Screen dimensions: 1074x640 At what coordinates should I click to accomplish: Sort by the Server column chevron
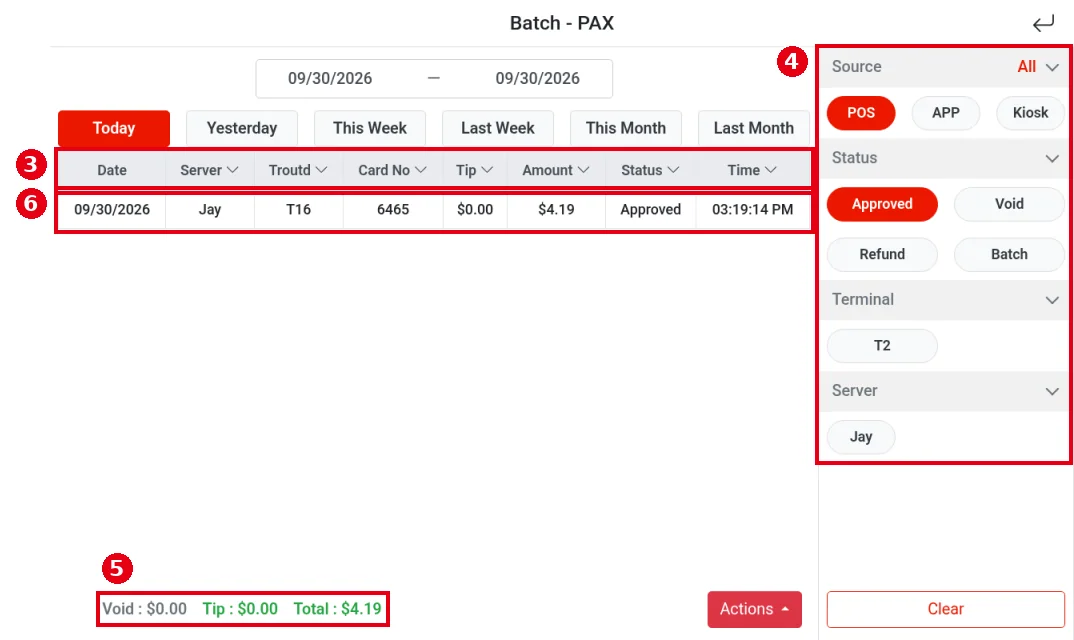point(232,170)
